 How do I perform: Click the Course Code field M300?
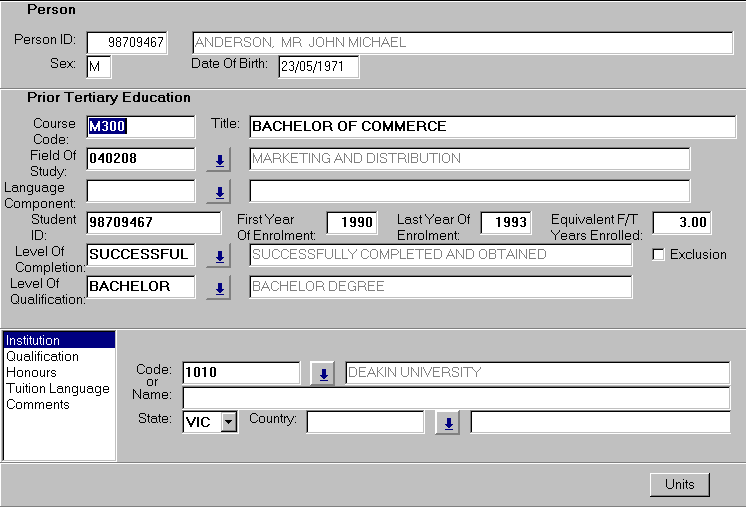140,127
